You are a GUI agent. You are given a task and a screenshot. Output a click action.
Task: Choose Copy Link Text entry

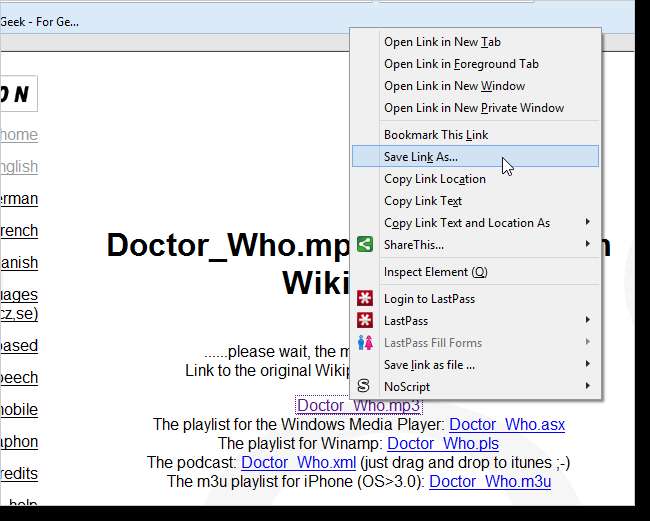pyautogui.click(x=475, y=201)
